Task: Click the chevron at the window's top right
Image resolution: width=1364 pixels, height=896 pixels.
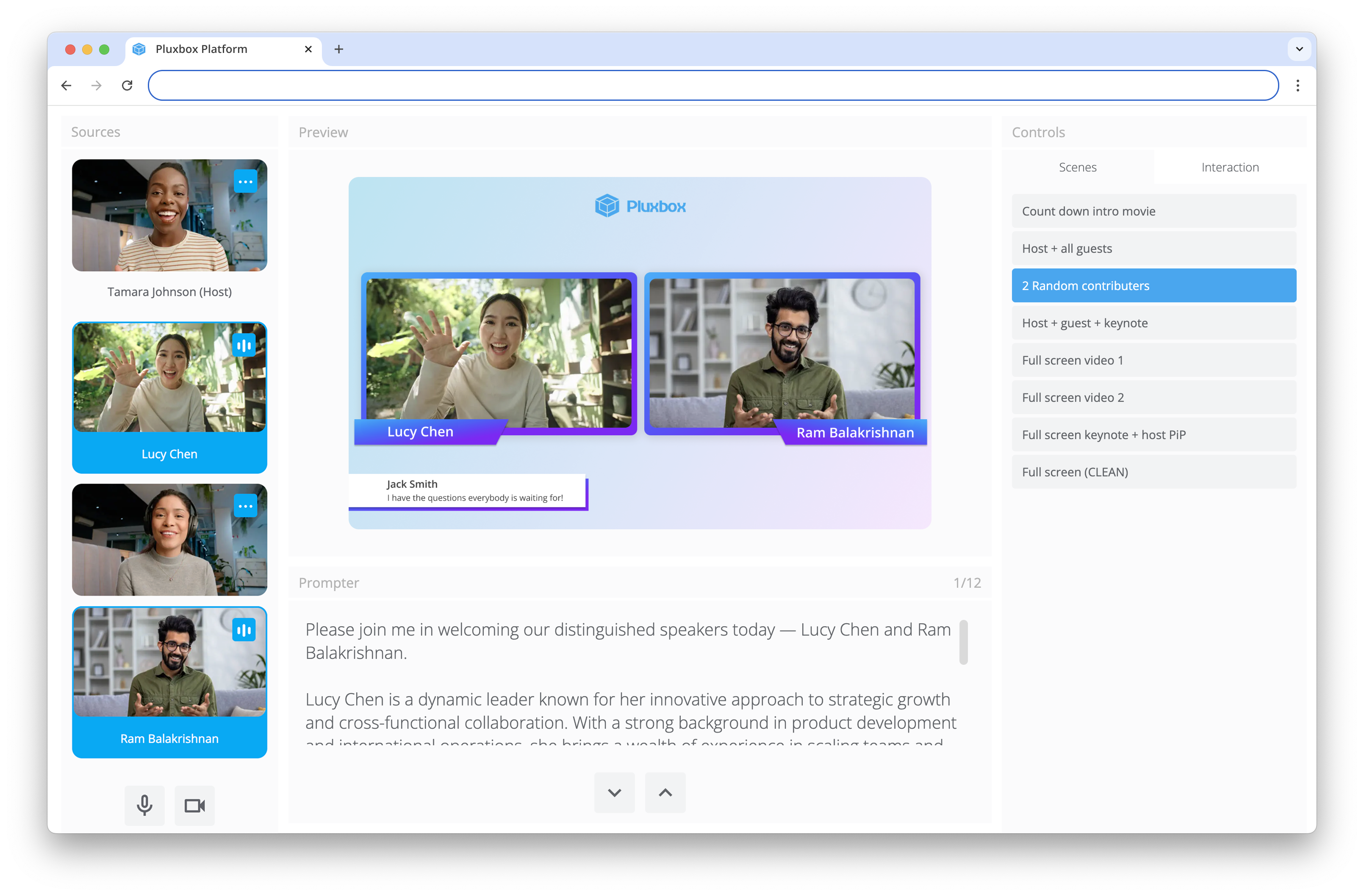Action: 1299,49
